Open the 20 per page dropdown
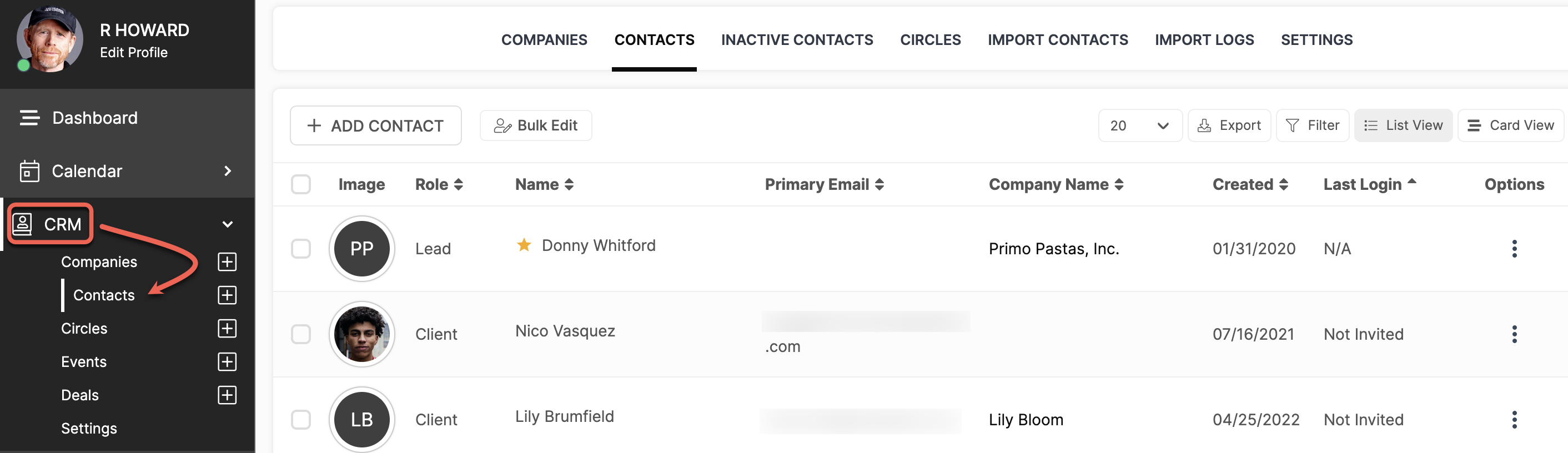1568x453 pixels. (1139, 125)
